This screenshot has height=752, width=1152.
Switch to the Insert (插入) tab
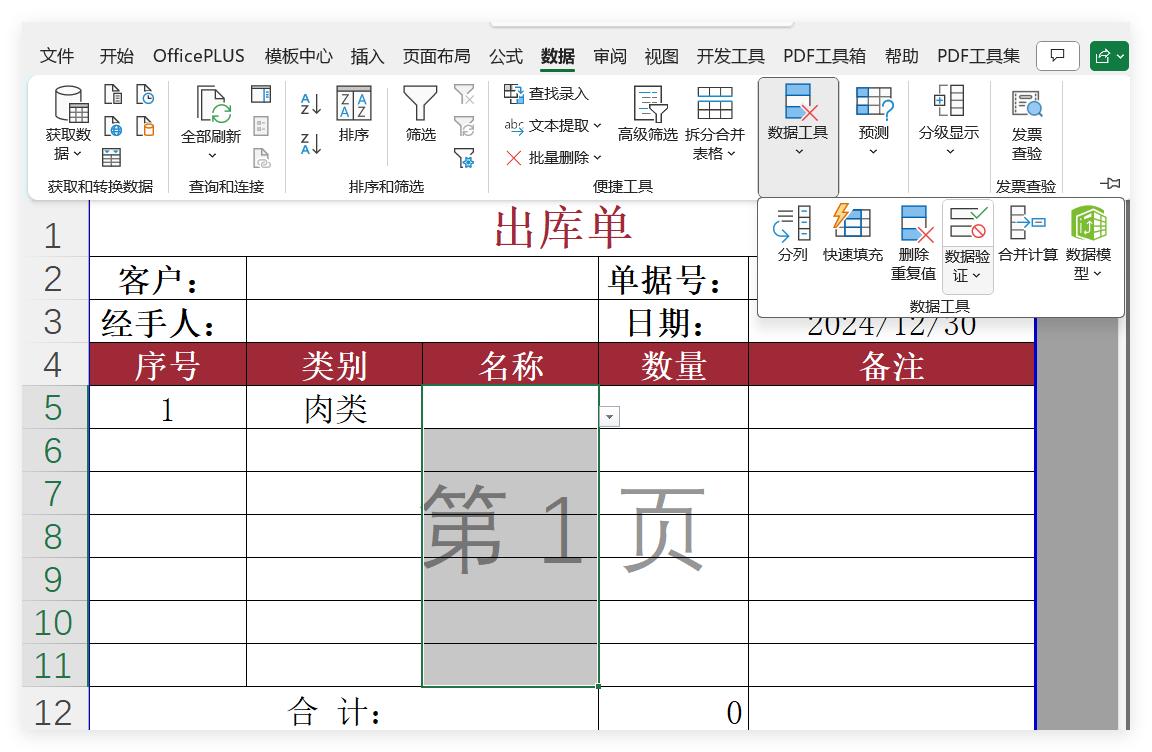pyautogui.click(x=367, y=56)
